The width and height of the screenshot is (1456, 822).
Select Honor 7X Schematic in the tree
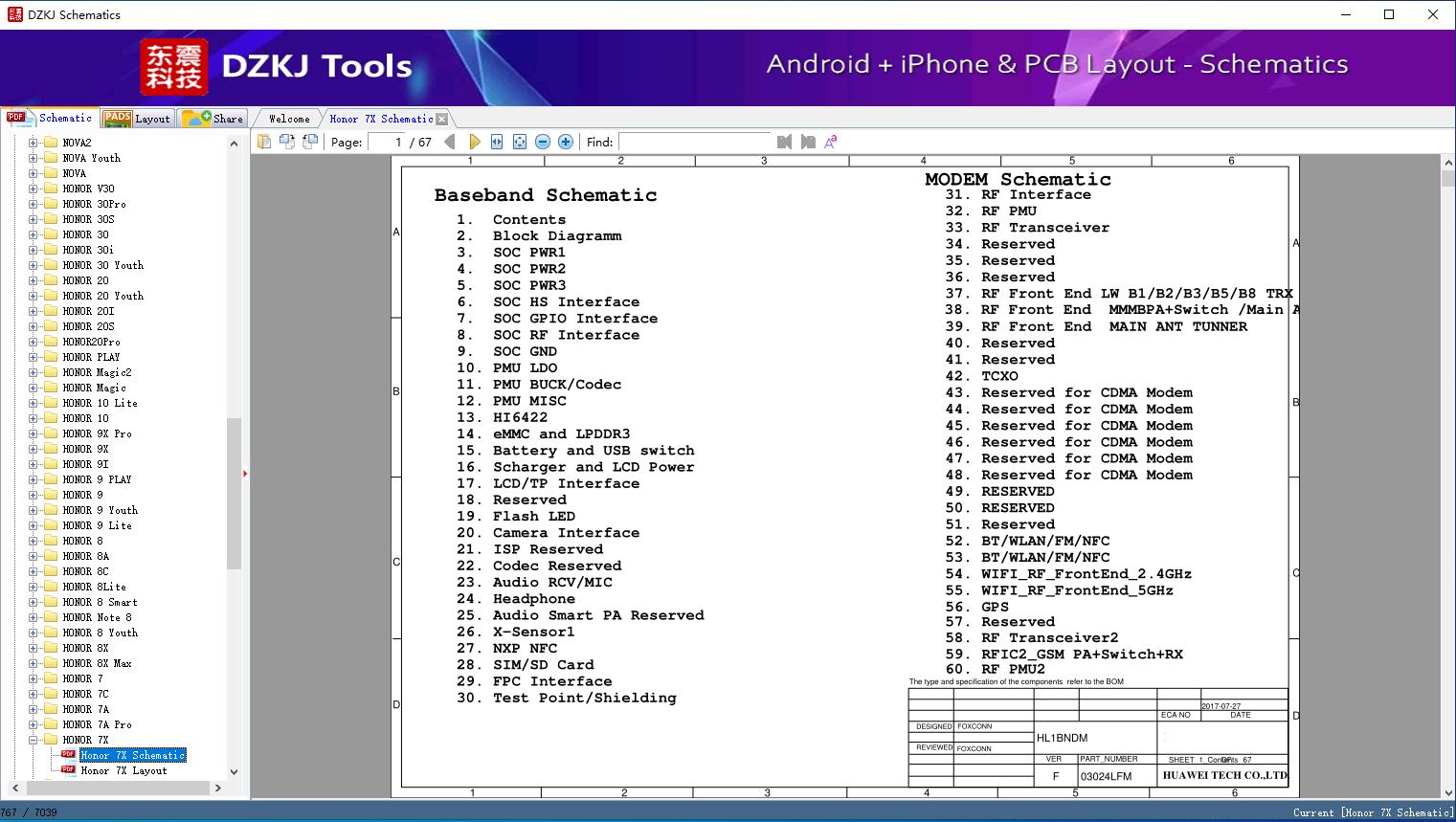click(x=132, y=755)
